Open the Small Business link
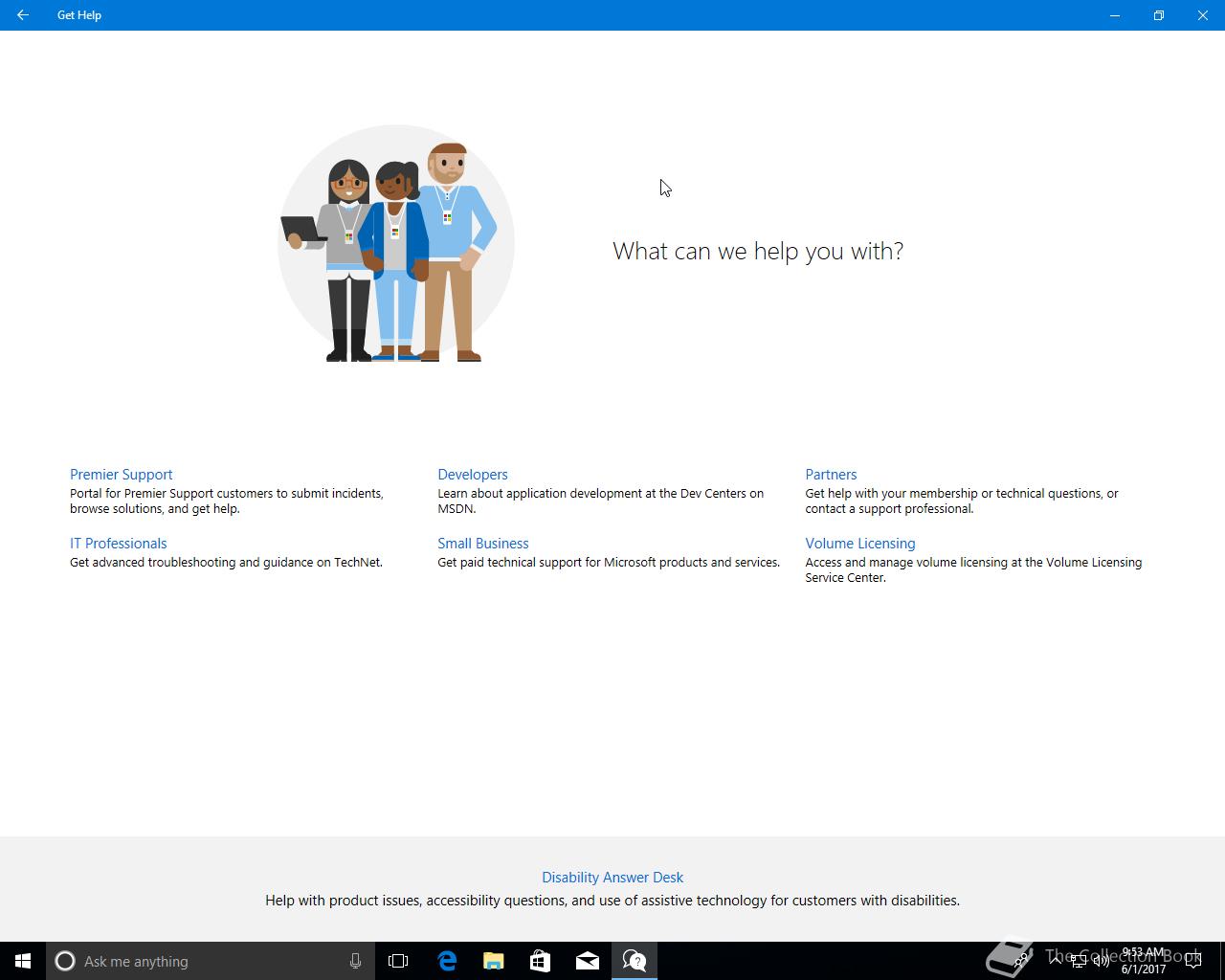The height and width of the screenshot is (980, 1225). [x=482, y=544]
